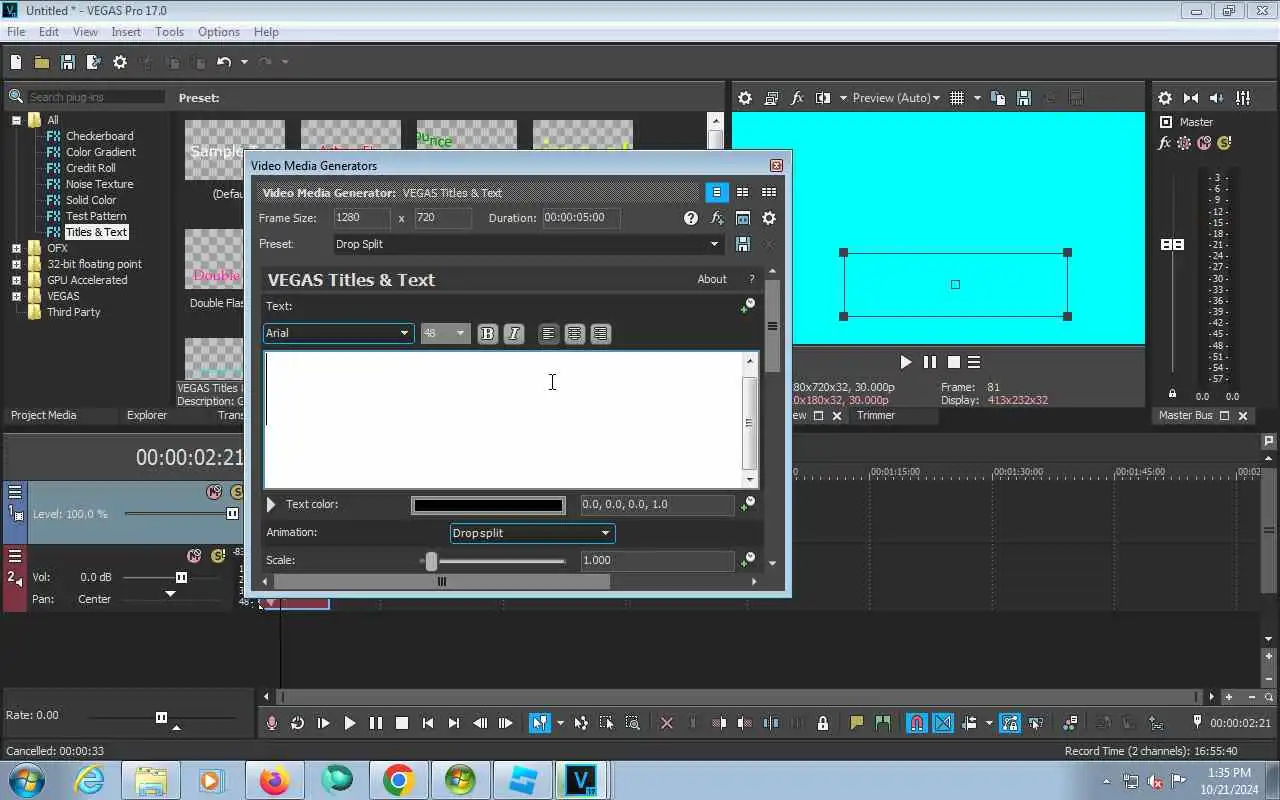Open the Animation dropdown showing Dropsplit

point(532,533)
